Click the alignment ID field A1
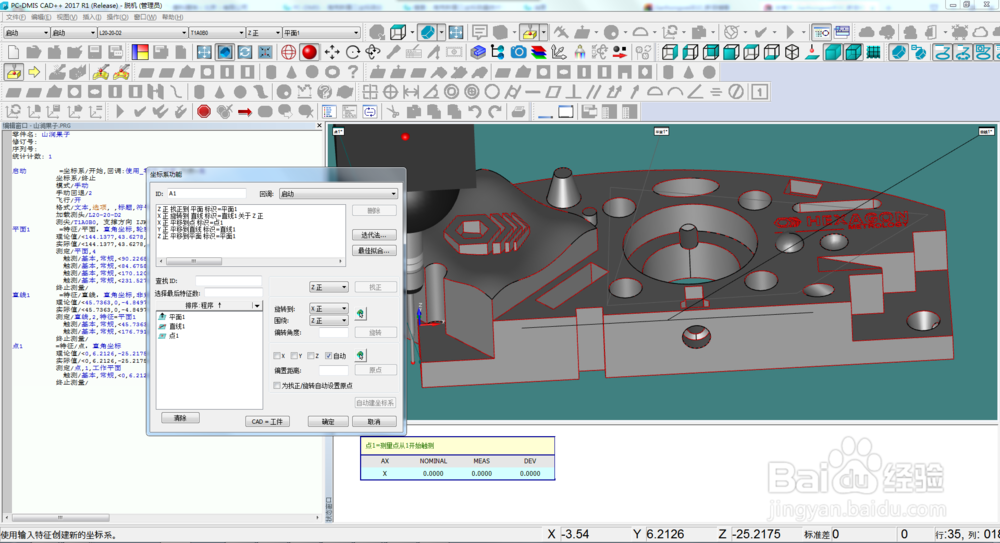Screen dimensions: 1000x543 click(207, 193)
